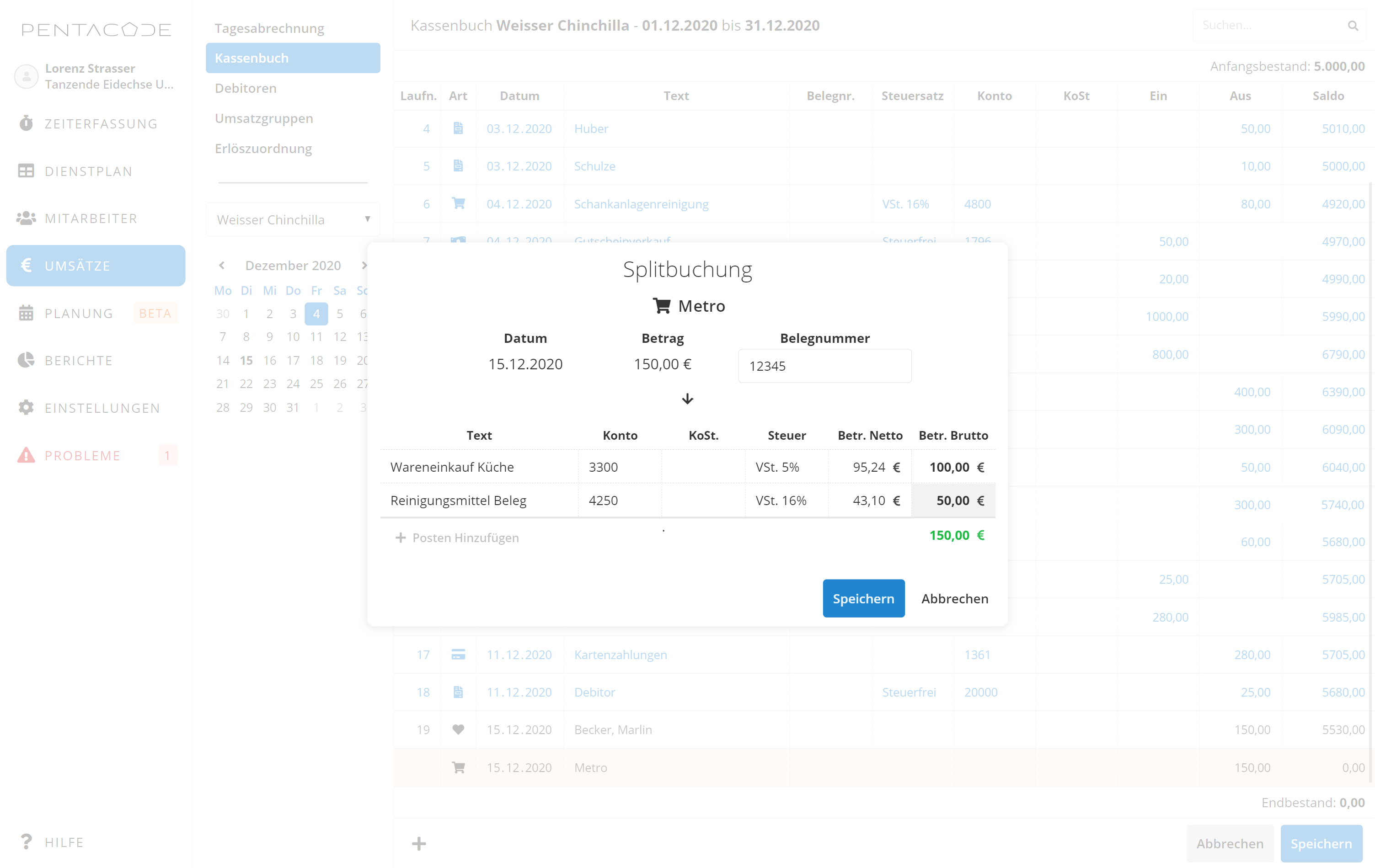Click the Hilfe question mark icon
Screen dimensions: 1375x868
(x=26, y=841)
